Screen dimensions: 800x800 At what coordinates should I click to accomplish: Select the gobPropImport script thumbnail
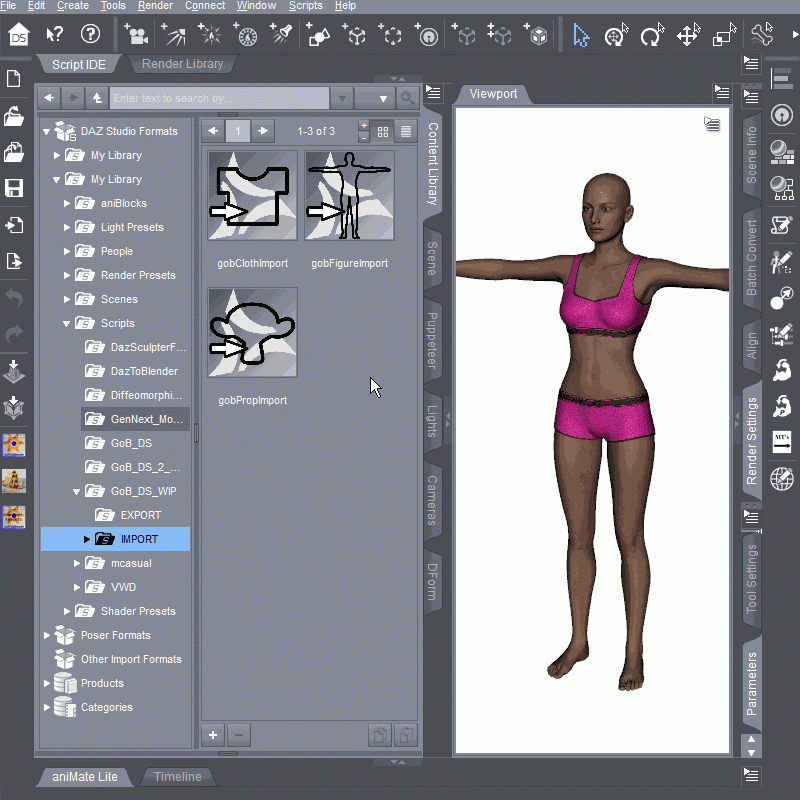tap(253, 333)
